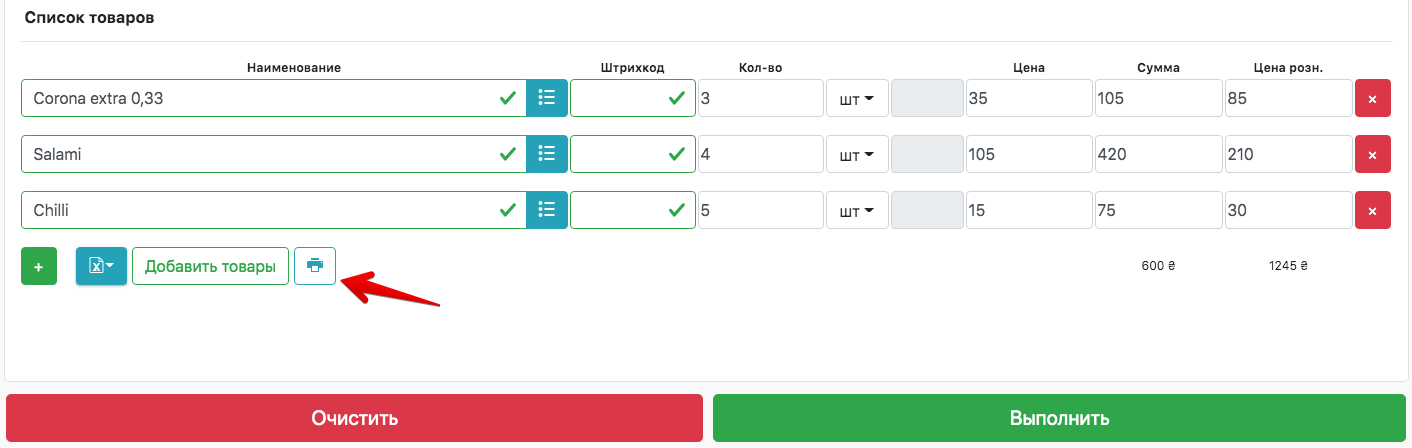Select the price field showing 105

(x=1028, y=155)
